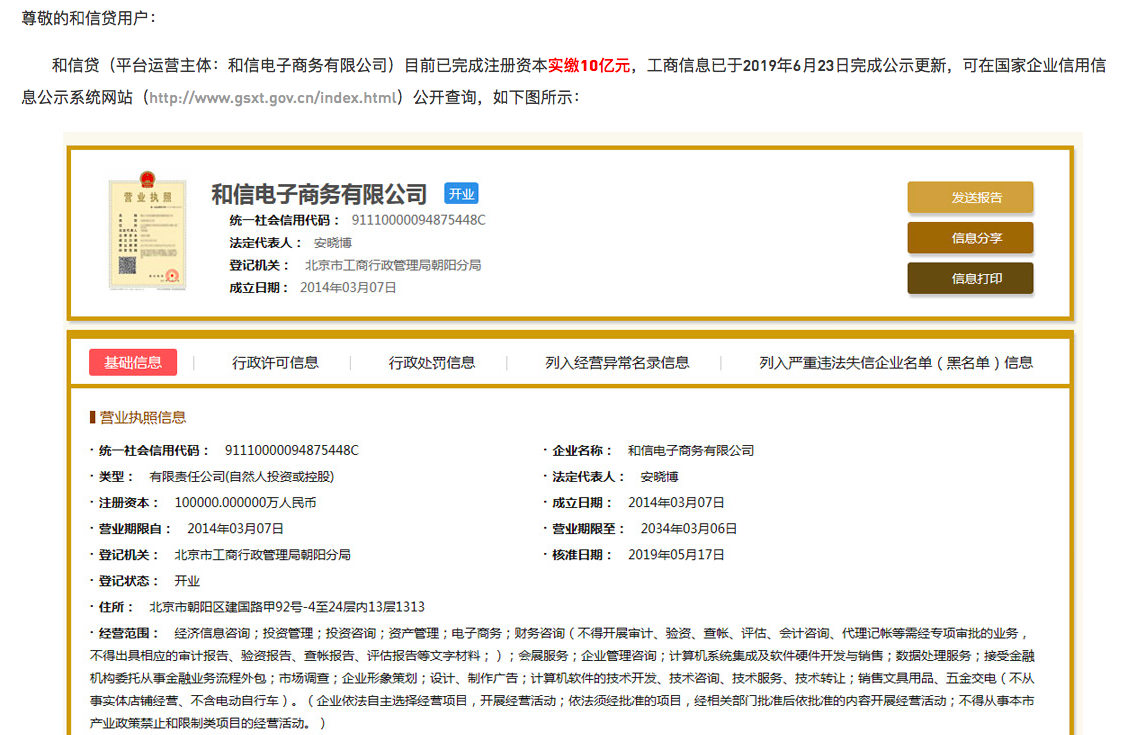Click credit code 91110000094875448C in the header card
Image resolution: width=1124 pixels, height=735 pixels.
[x=418, y=220]
